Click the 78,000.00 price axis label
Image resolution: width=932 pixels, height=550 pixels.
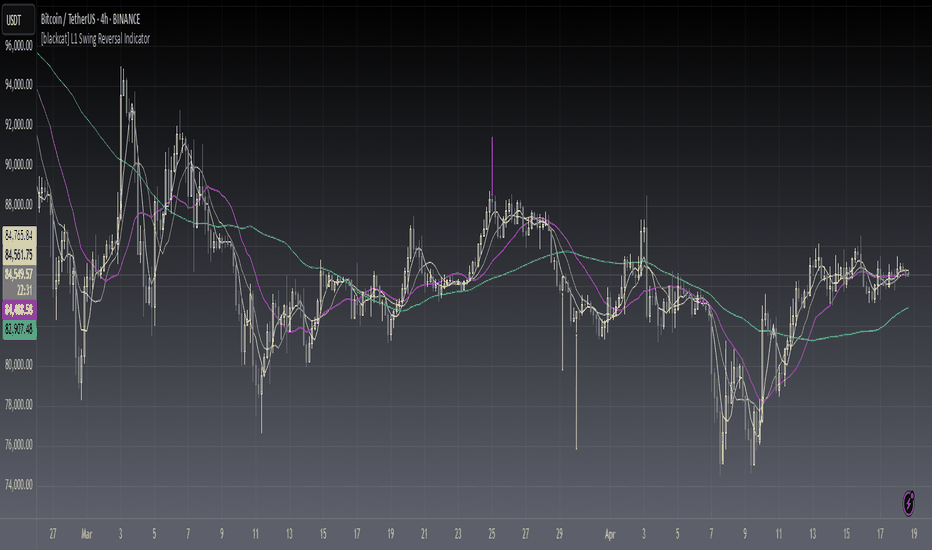coord(18,404)
